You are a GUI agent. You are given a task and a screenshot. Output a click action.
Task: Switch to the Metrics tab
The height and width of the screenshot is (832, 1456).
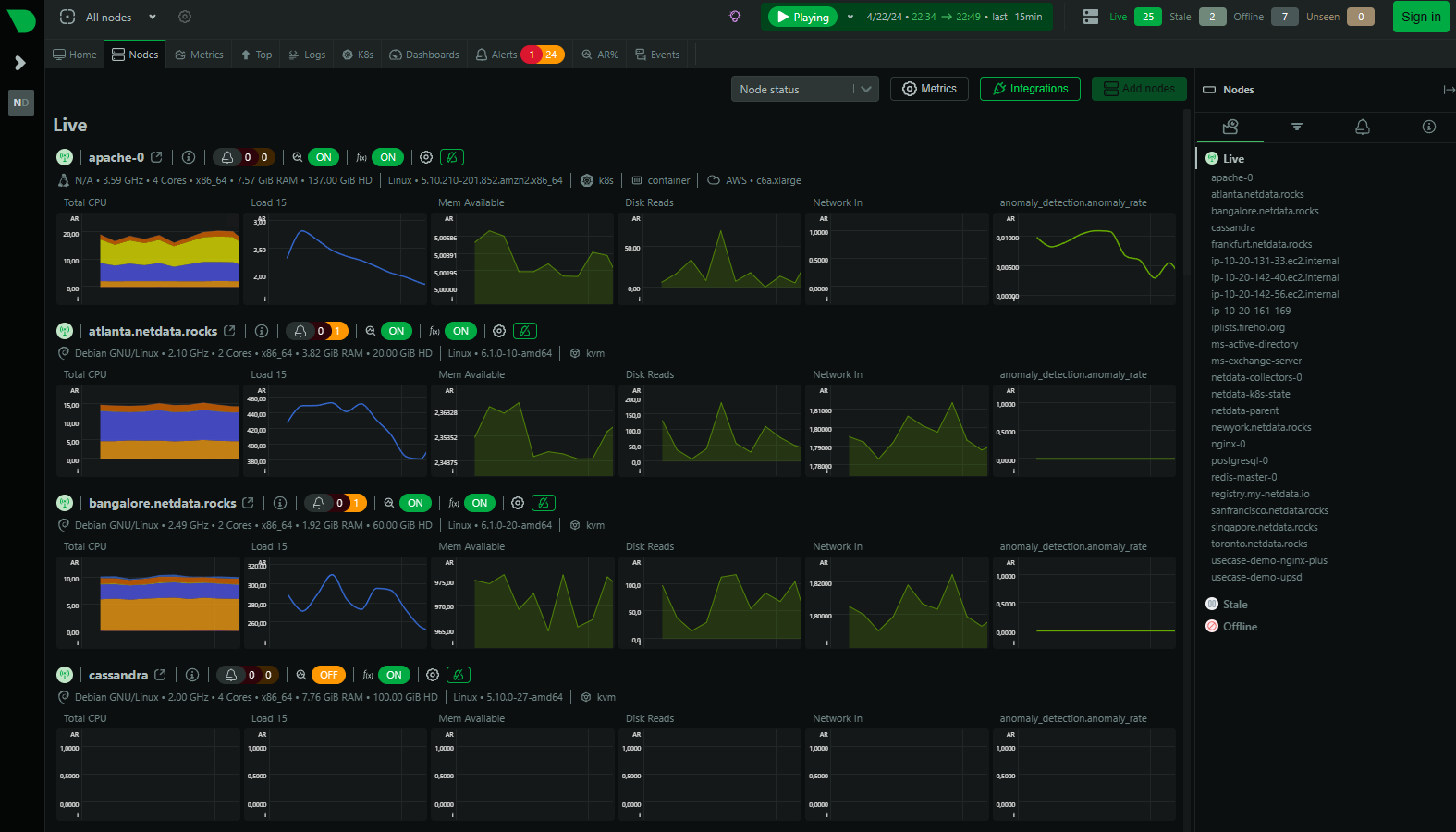199,55
